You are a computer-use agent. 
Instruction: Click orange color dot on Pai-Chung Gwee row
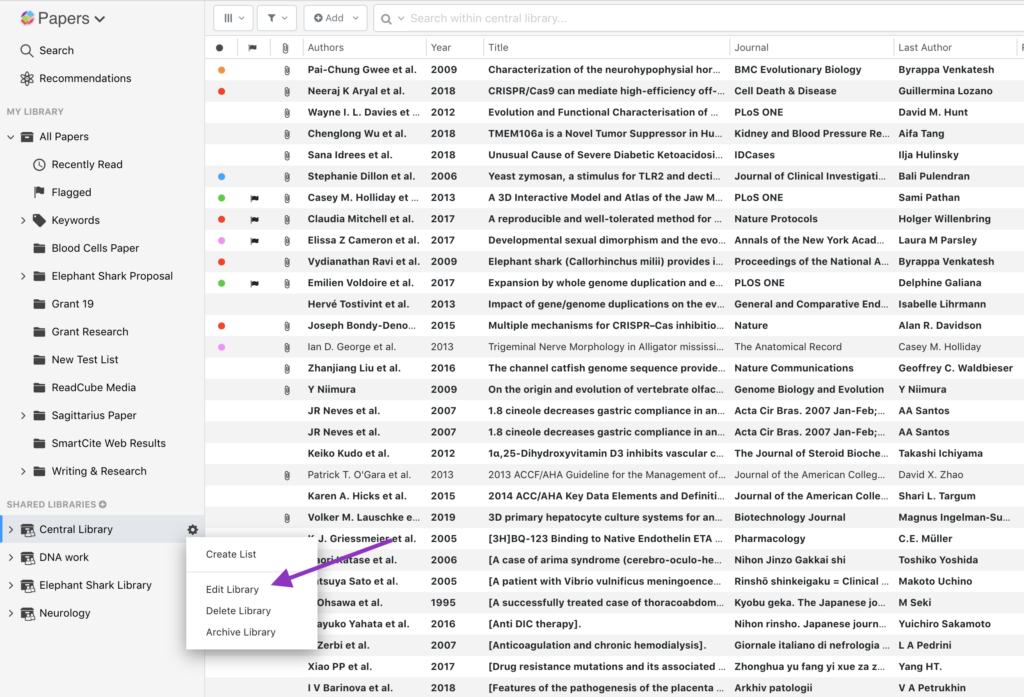pos(221,70)
